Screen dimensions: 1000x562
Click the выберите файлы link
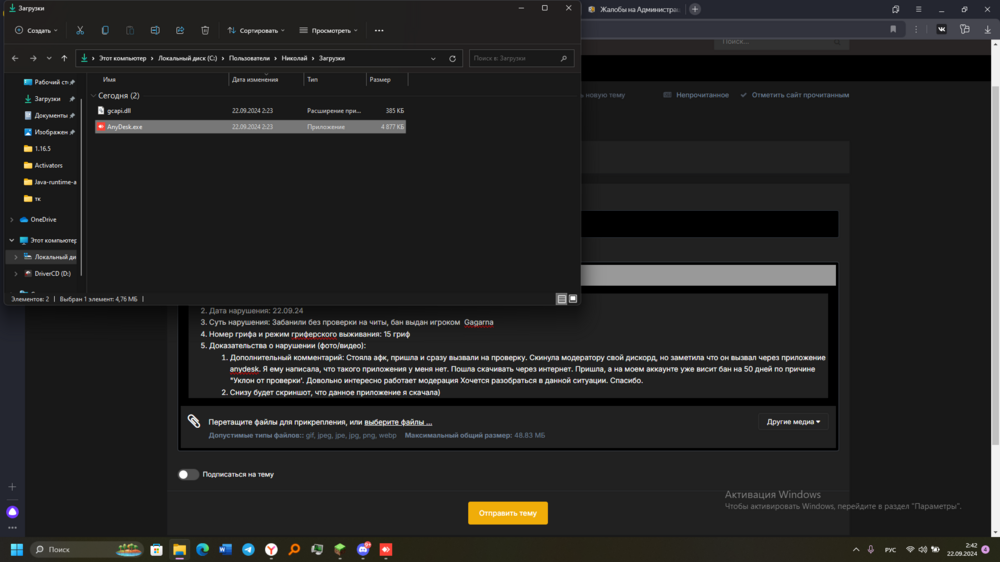398,422
